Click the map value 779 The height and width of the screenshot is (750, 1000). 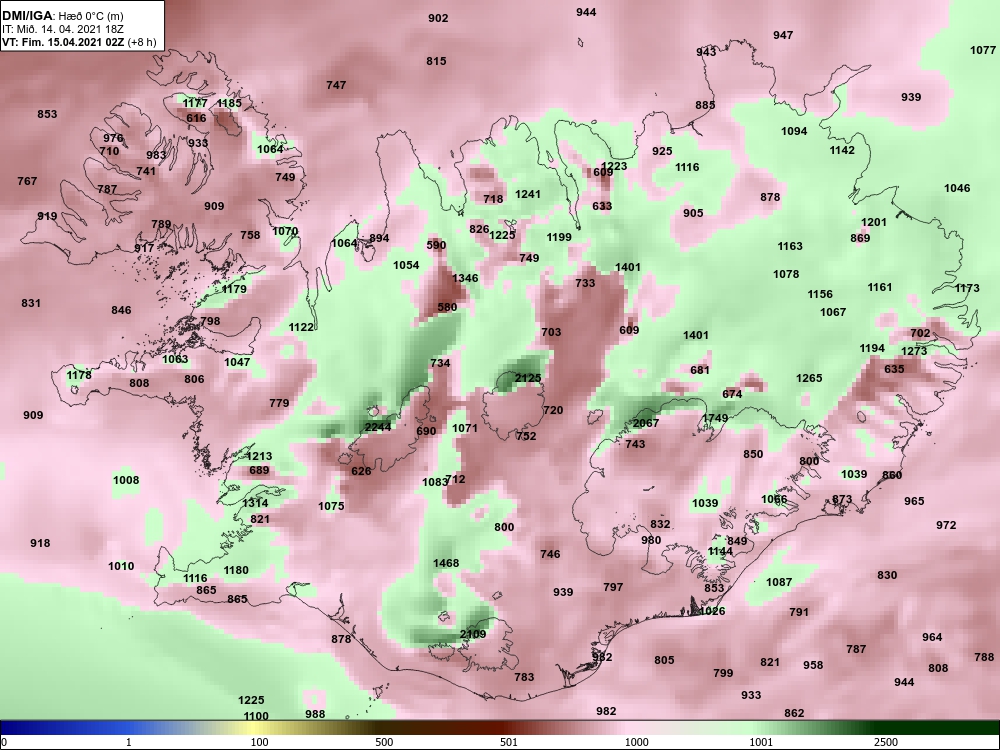[x=279, y=403]
